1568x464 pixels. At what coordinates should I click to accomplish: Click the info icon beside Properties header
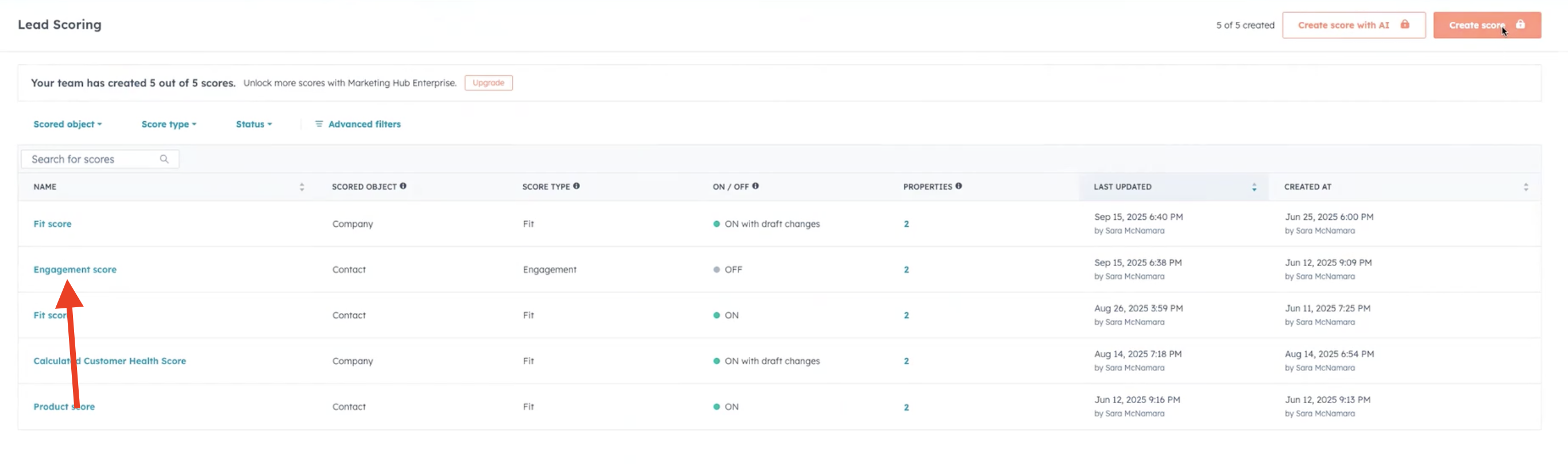pos(958,186)
